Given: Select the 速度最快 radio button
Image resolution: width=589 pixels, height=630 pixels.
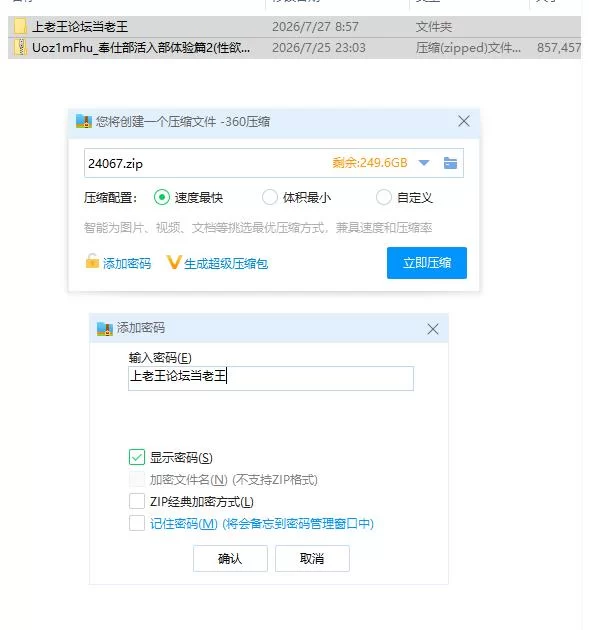Looking at the screenshot, I should (162, 197).
